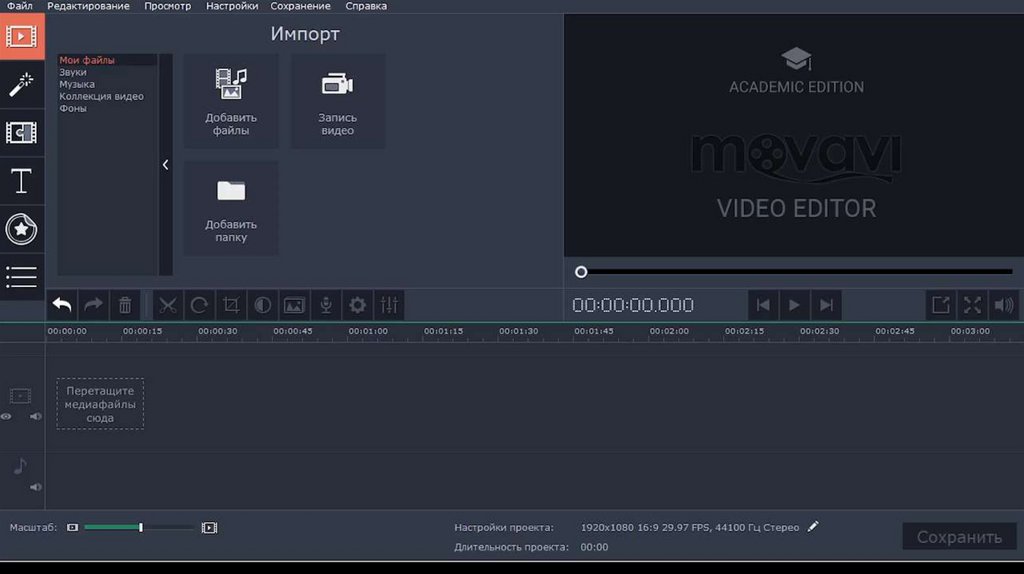This screenshot has width=1024, height=574.
Task: Click the 00:01:00 timeline ruler mark
Action: (x=368, y=331)
